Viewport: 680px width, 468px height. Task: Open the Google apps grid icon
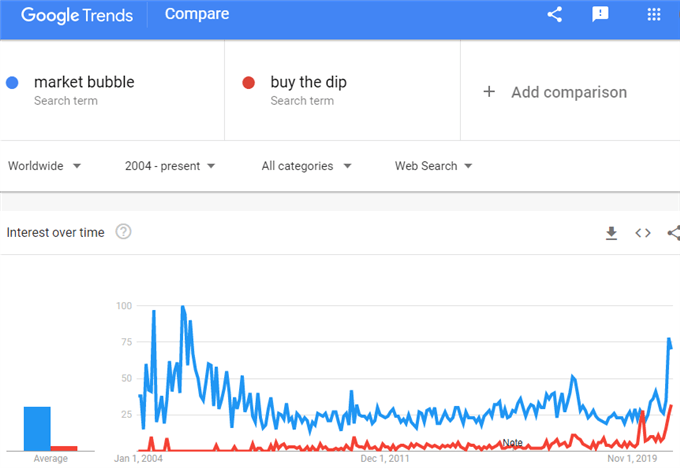coord(654,14)
